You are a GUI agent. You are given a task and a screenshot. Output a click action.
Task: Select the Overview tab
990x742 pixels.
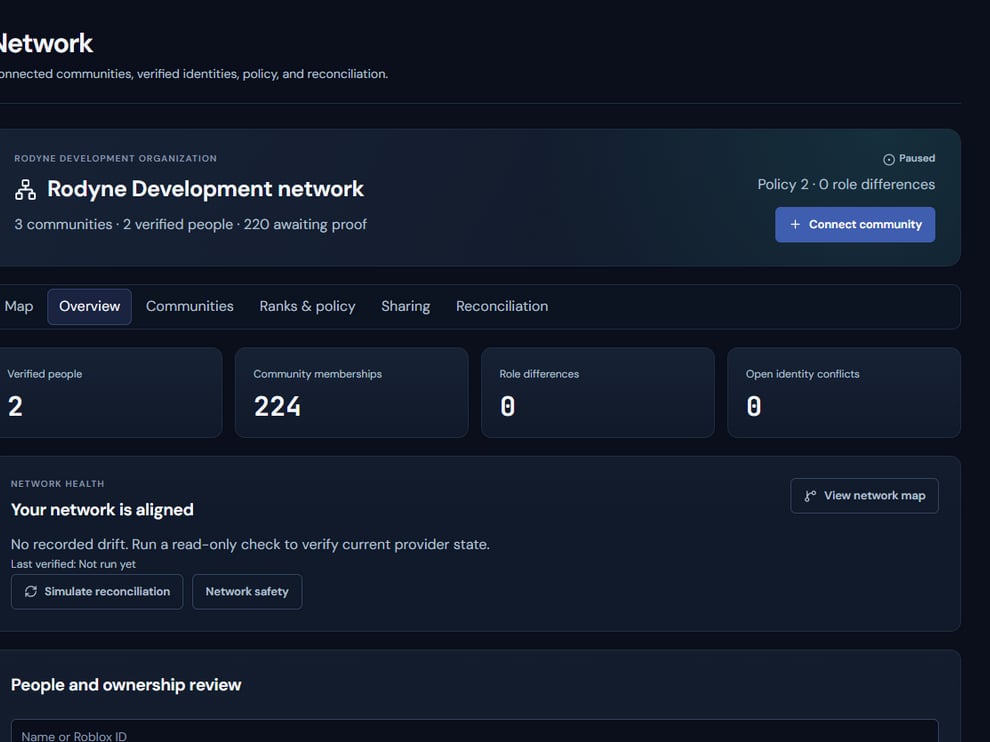point(89,306)
